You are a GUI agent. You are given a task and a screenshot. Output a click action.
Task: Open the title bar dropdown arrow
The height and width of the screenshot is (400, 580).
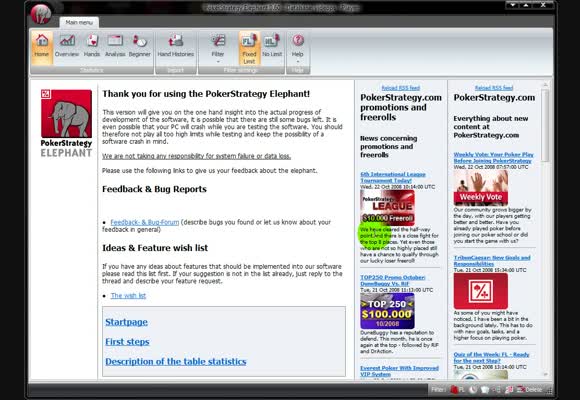513,5
